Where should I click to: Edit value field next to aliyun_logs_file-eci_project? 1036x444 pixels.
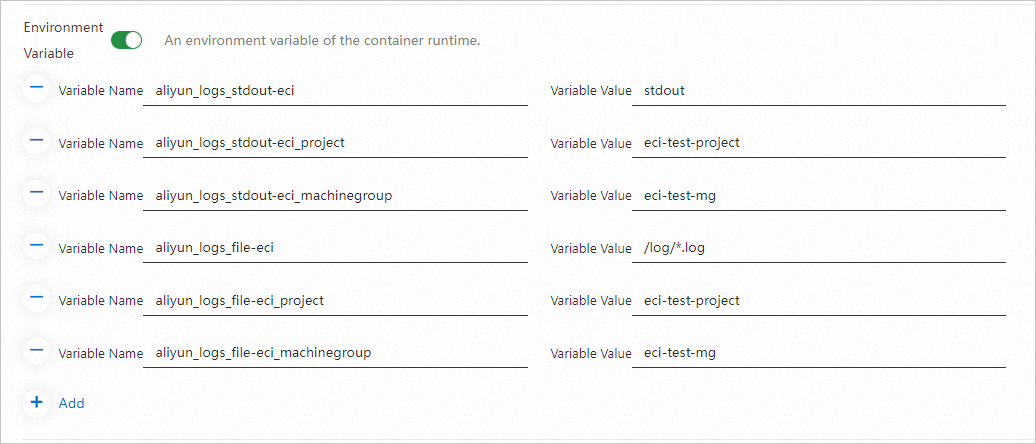point(818,300)
